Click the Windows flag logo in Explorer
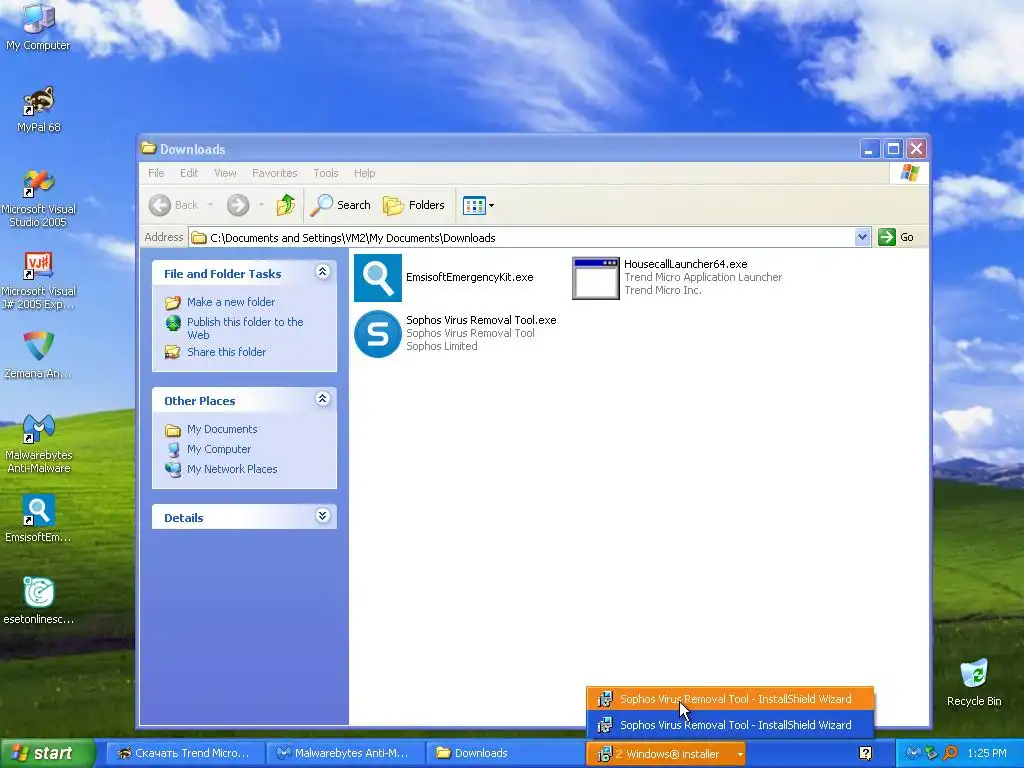Image resolution: width=1024 pixels, height=768 pixels. (909, 173)
